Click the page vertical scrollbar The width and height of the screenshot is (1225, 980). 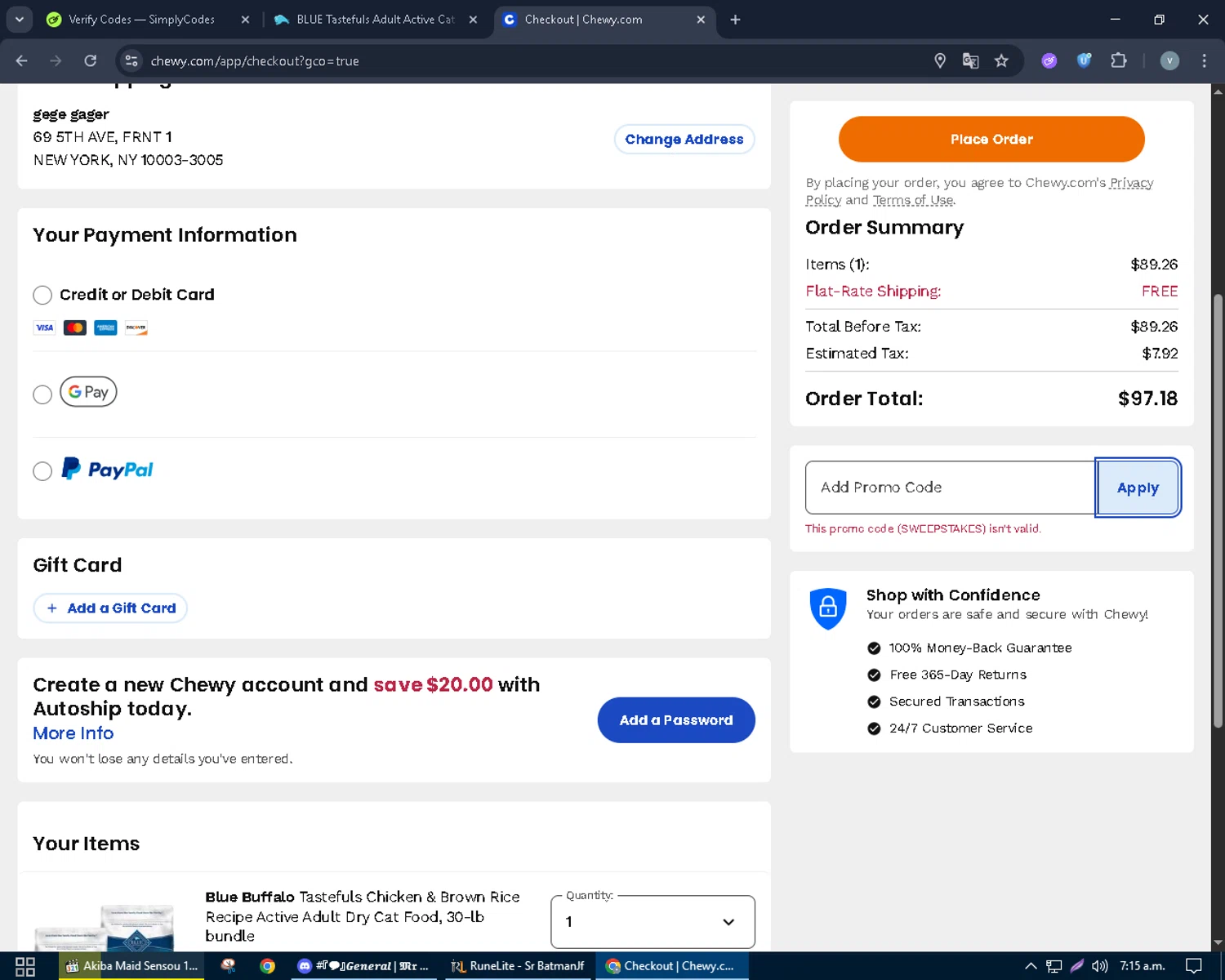coord(1218,510)
